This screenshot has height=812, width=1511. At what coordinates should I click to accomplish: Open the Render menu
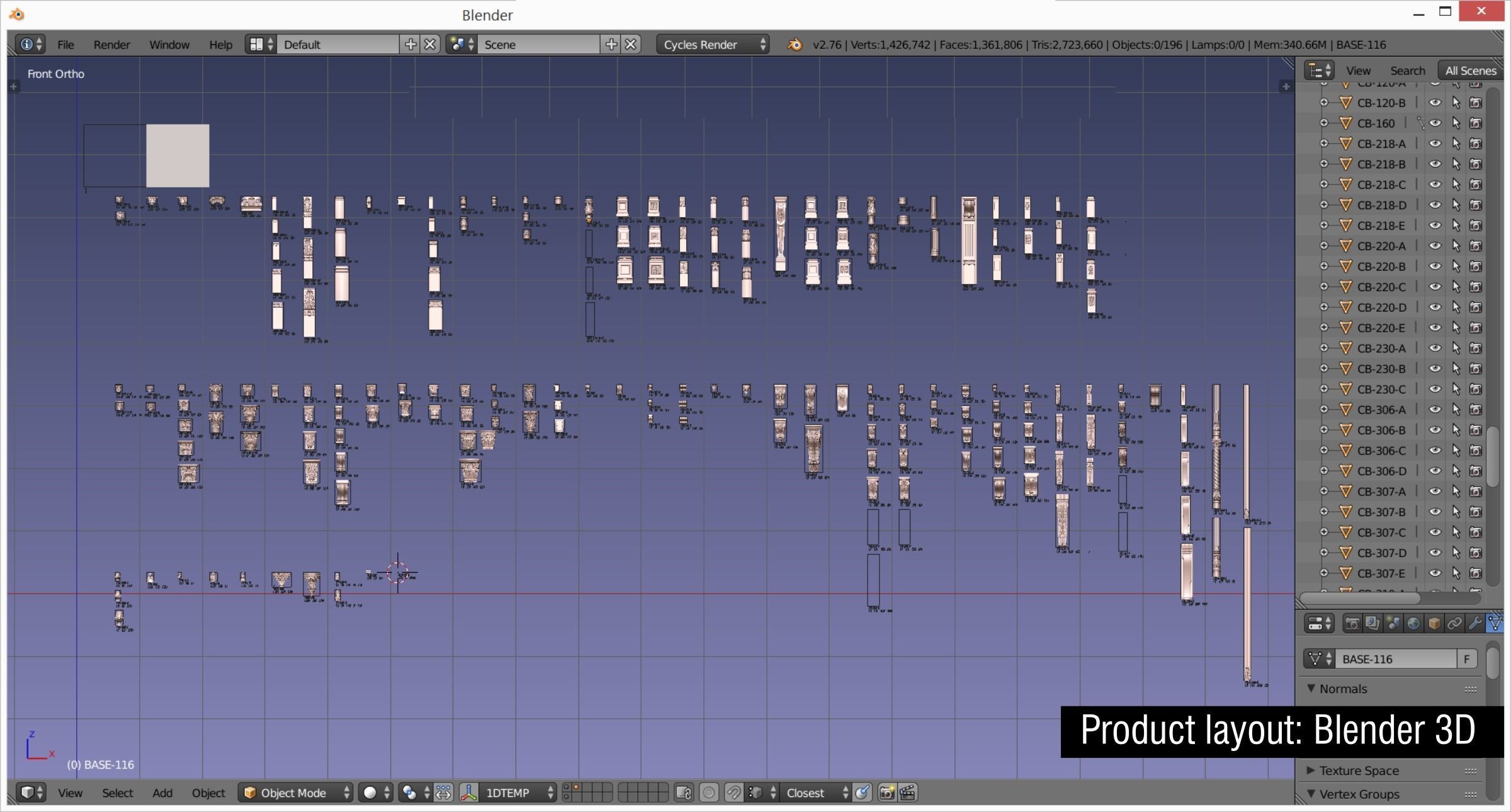111,45
